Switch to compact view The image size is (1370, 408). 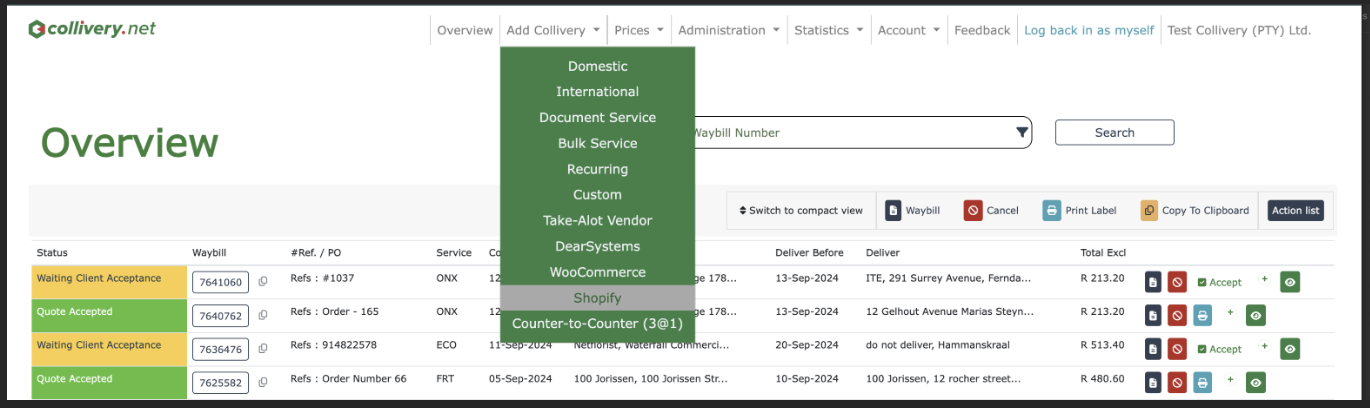(x=800, y=211)
